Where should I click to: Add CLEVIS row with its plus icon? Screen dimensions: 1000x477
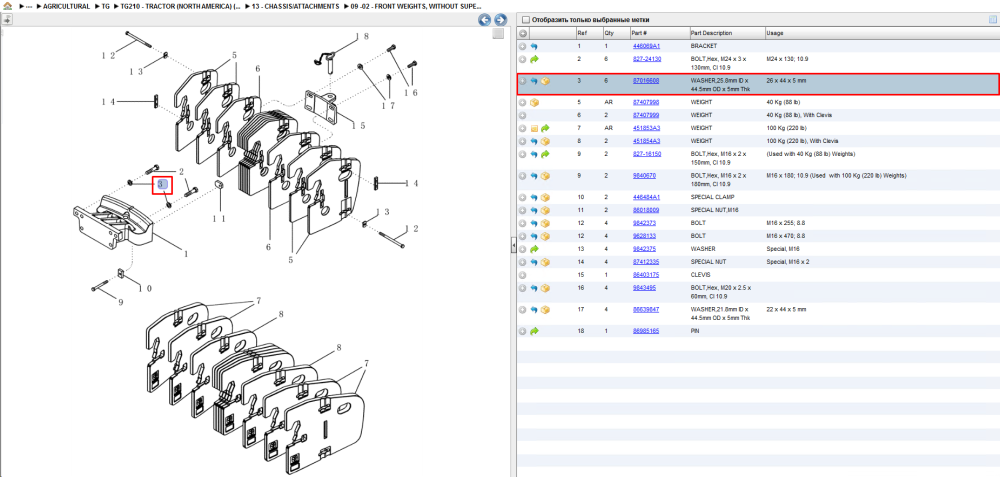tap(523, 275)
